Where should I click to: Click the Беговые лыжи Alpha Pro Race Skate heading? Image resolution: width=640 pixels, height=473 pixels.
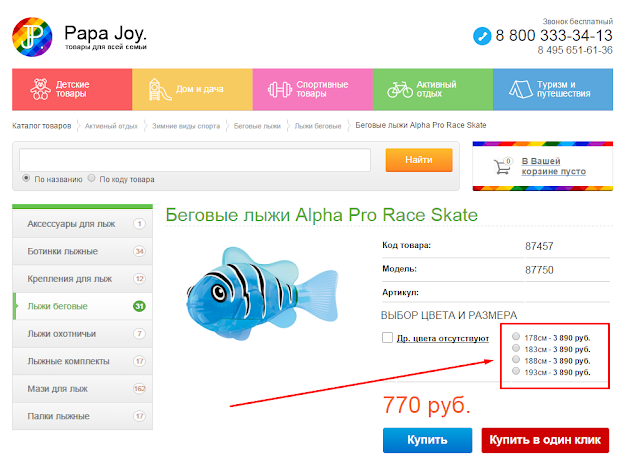point(322,215)
